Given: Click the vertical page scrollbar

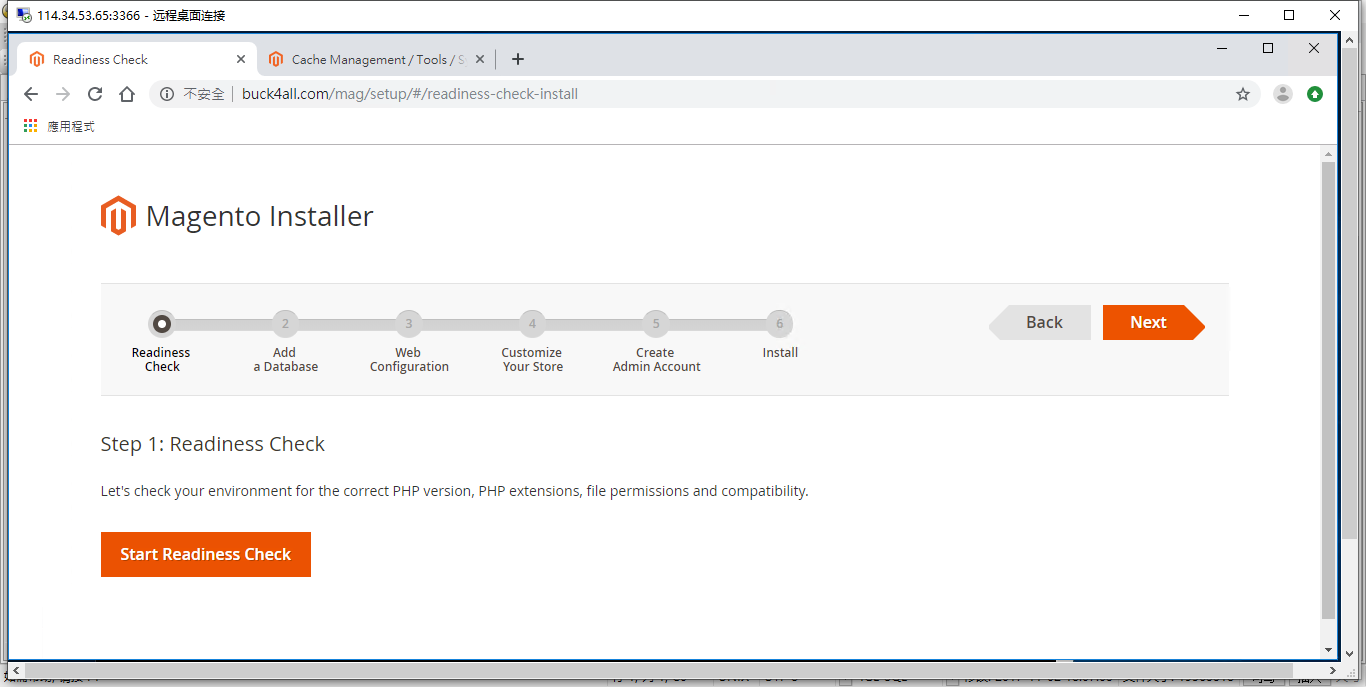Looking at the screenshot, I should pos(1328,390).
